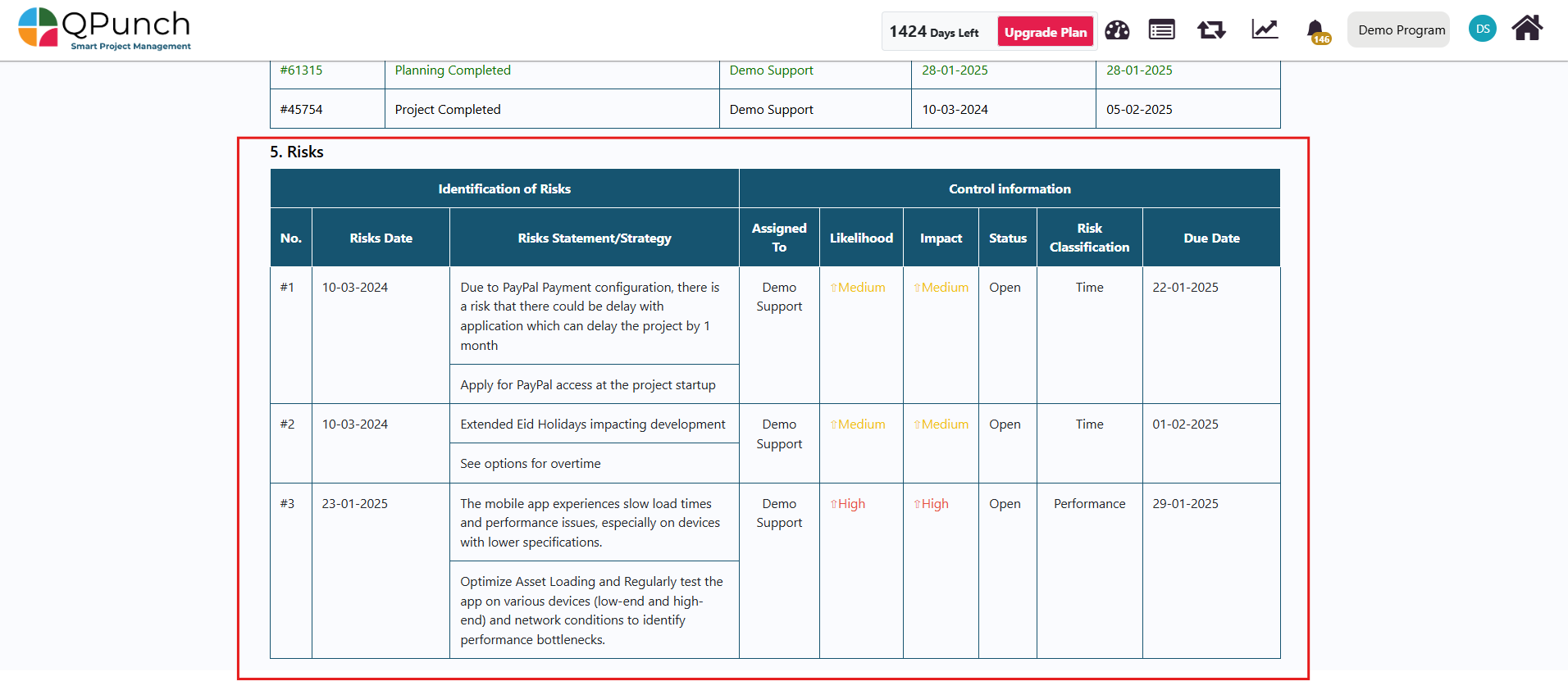The height and width of the screenshot is (681, 1568).
Task: Click See options for overtime strategy
Action: point(531,464)
